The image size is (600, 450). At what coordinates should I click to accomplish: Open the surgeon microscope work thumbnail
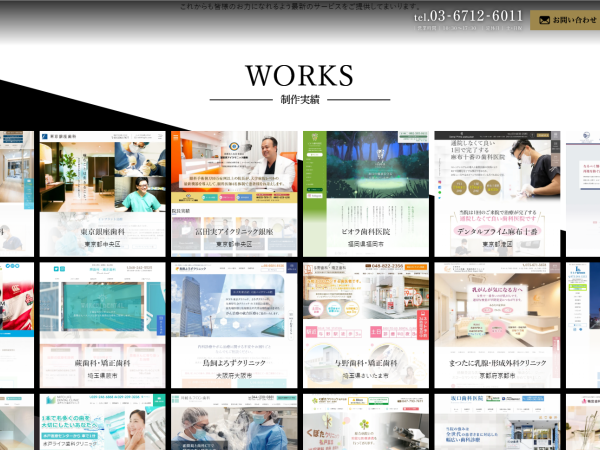coord(234,422)
